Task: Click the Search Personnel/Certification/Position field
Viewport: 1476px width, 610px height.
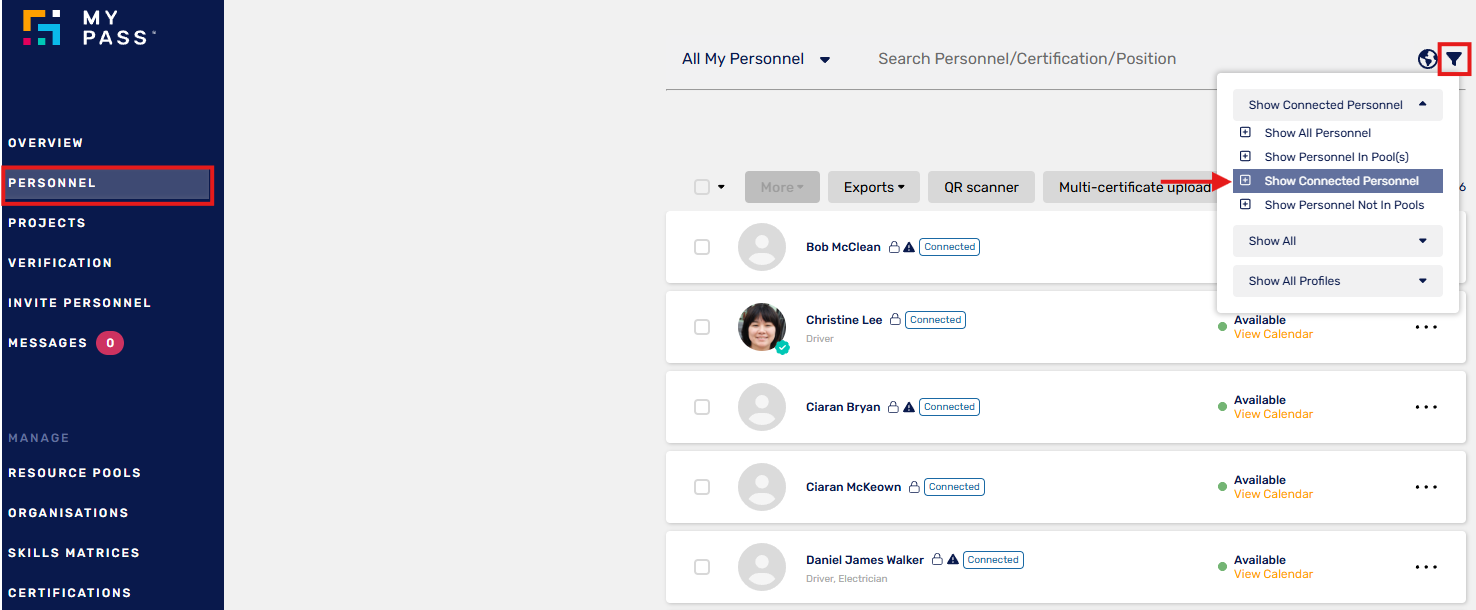Action: (1027, 59)
